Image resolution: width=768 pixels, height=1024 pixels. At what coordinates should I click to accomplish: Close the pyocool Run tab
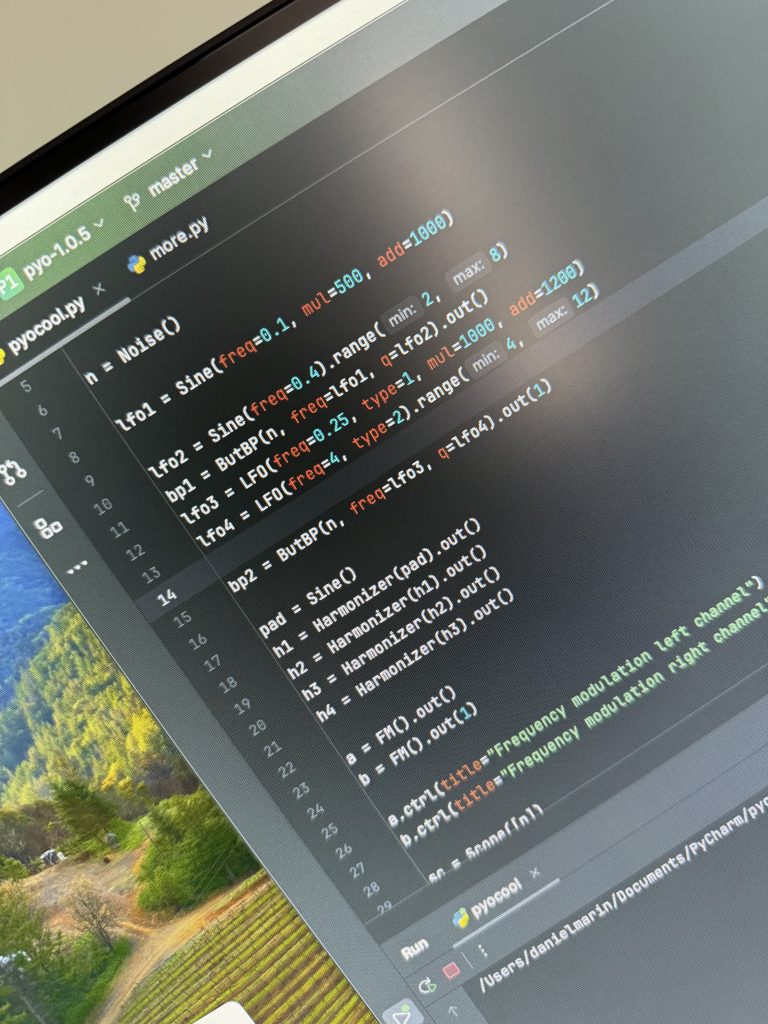(x=535, y=872)
